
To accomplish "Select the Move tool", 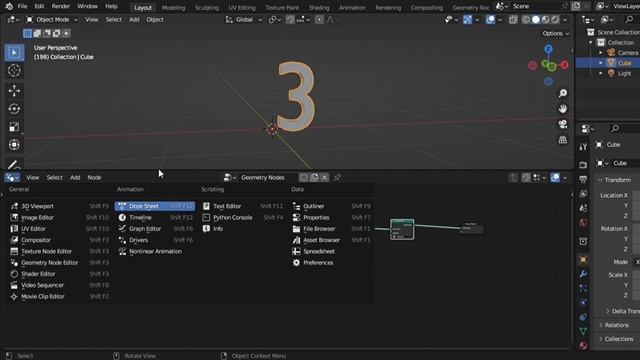I will [14, 91].
